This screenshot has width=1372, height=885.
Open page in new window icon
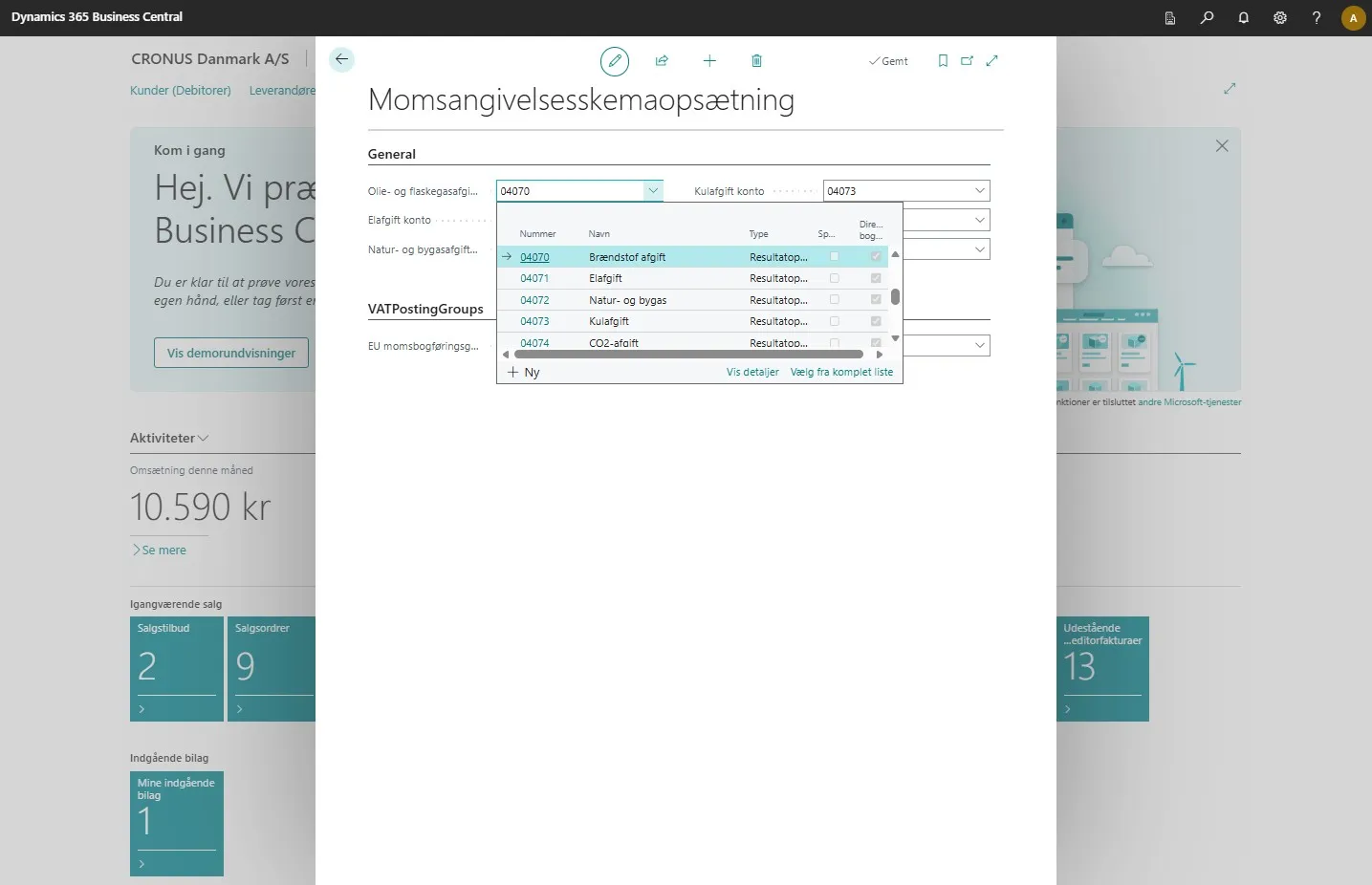(x=967, y=61)
